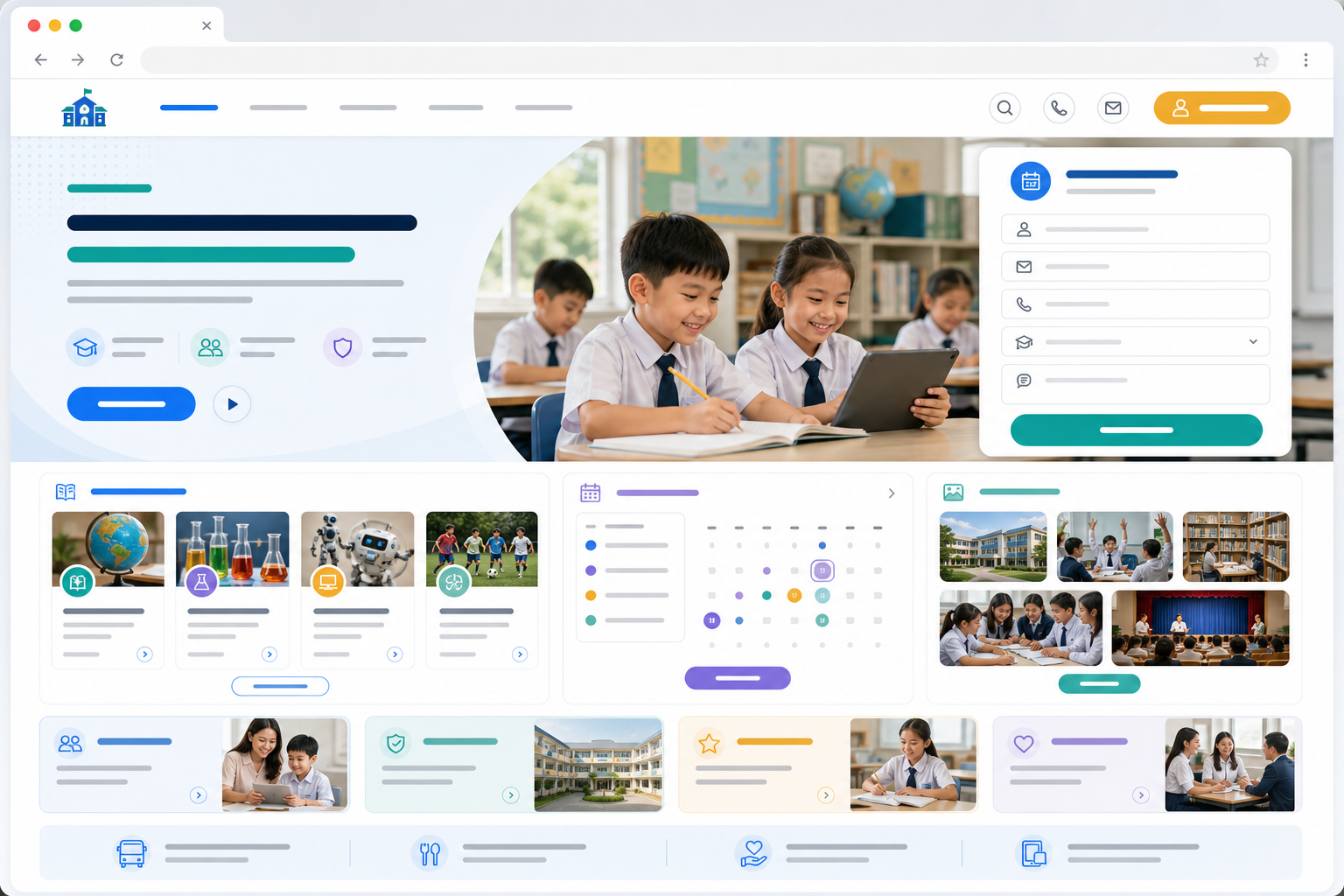Open arrow on the blue parent card
This screenshot has height=896, width=1344.
pyautogui.click(x=199, y=795)
